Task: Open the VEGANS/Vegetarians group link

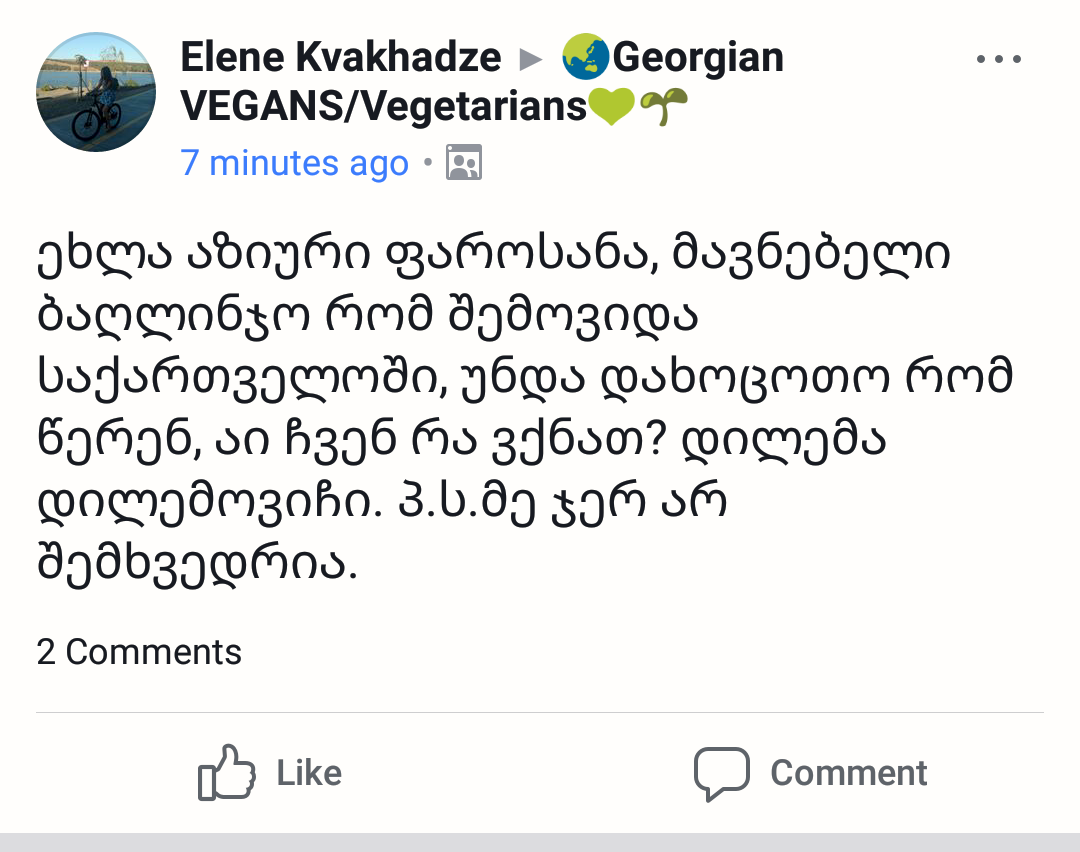Action: [383, 107]
